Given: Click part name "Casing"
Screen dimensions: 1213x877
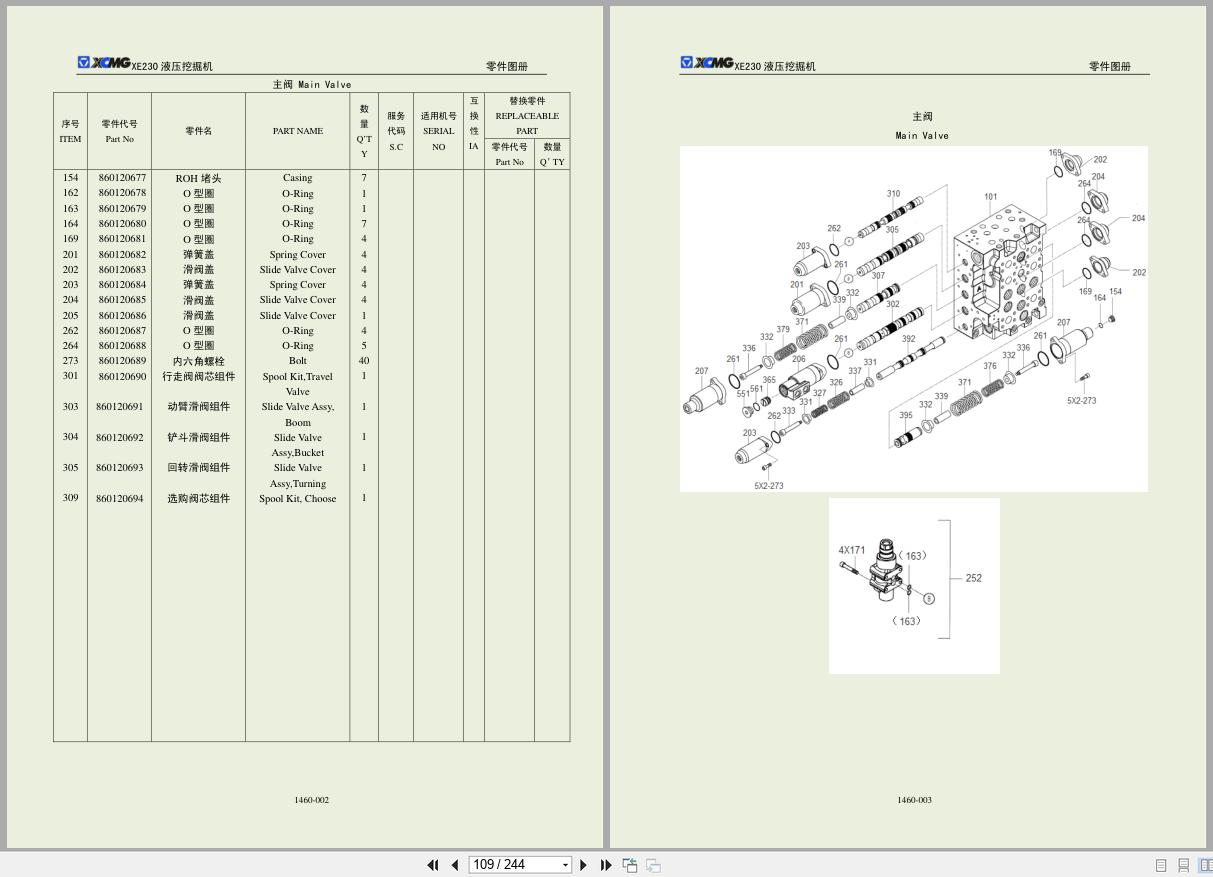Looking at the screenshot, I should [x=297, y=178].
